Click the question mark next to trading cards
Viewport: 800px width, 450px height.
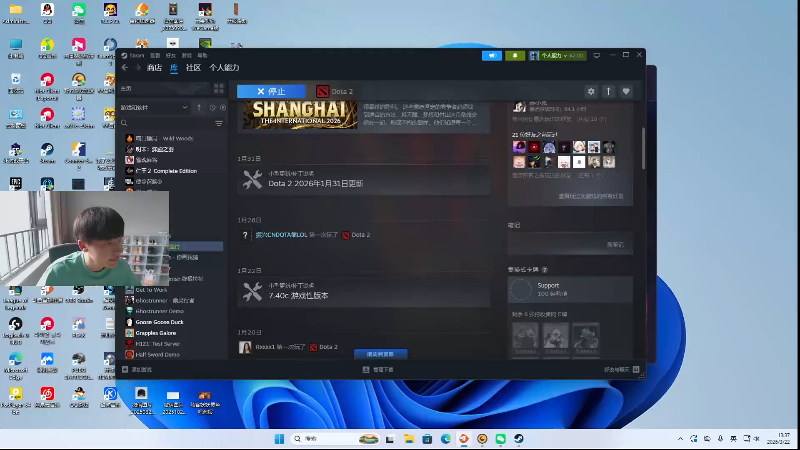pyautogui.click(x=544, y=269)
